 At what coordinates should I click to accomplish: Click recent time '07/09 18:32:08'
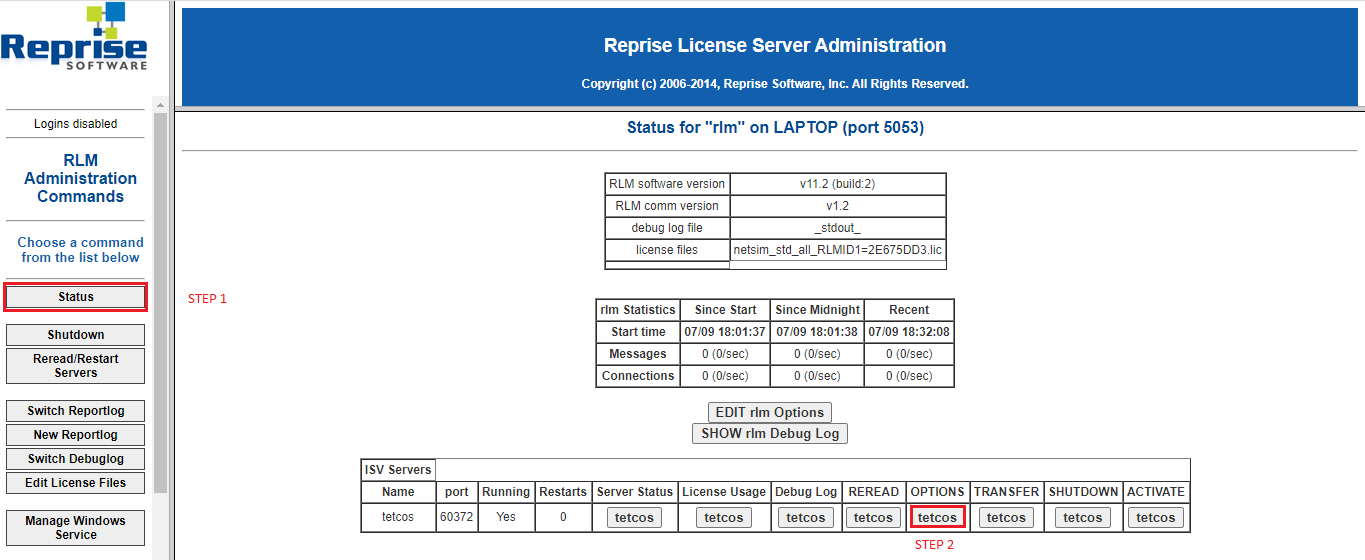click(x=909, y=332)
